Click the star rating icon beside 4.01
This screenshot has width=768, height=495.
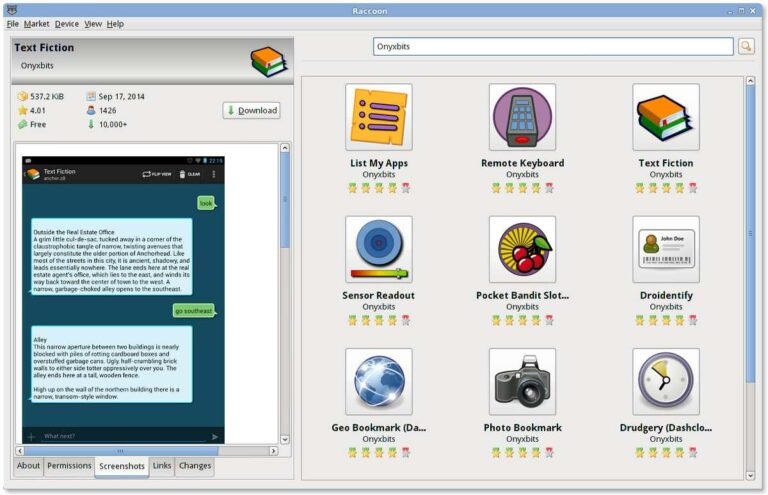(x=22, y=110)
